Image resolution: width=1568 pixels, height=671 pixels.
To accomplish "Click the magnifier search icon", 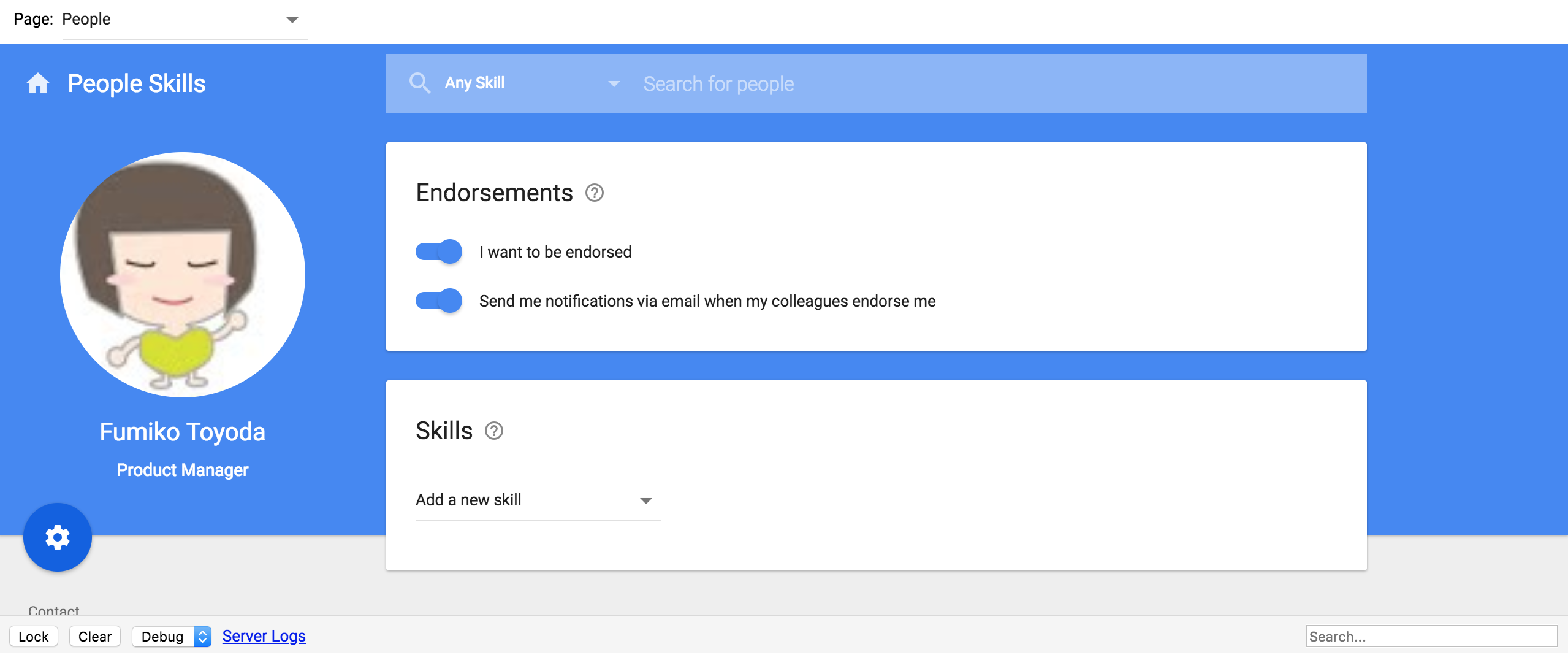I will (420, 83).
